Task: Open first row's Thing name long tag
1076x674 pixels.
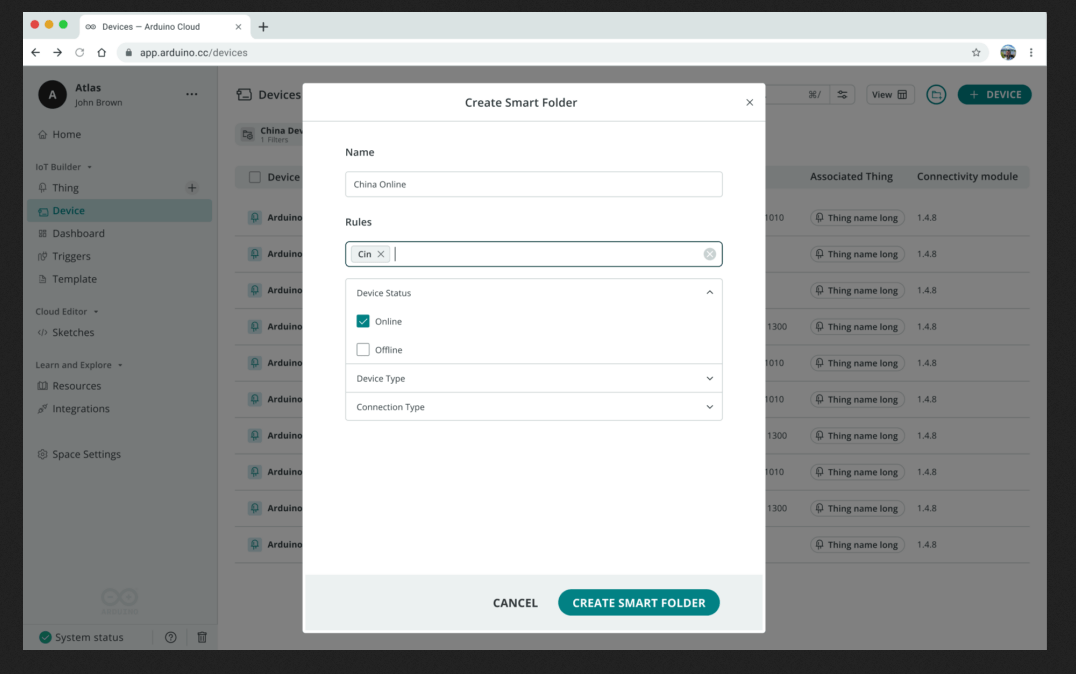Action: click(857, 218)
